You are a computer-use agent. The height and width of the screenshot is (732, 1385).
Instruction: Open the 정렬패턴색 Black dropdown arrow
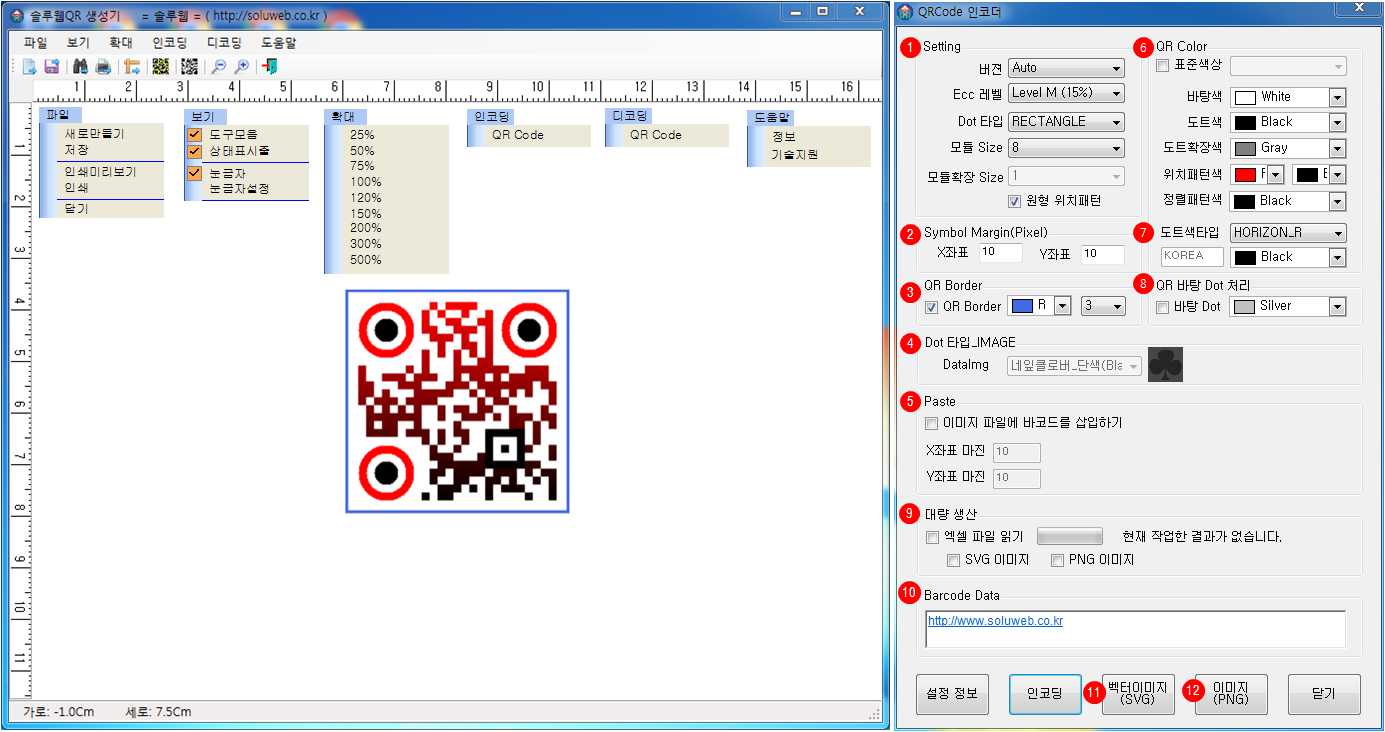point(1337,201)
